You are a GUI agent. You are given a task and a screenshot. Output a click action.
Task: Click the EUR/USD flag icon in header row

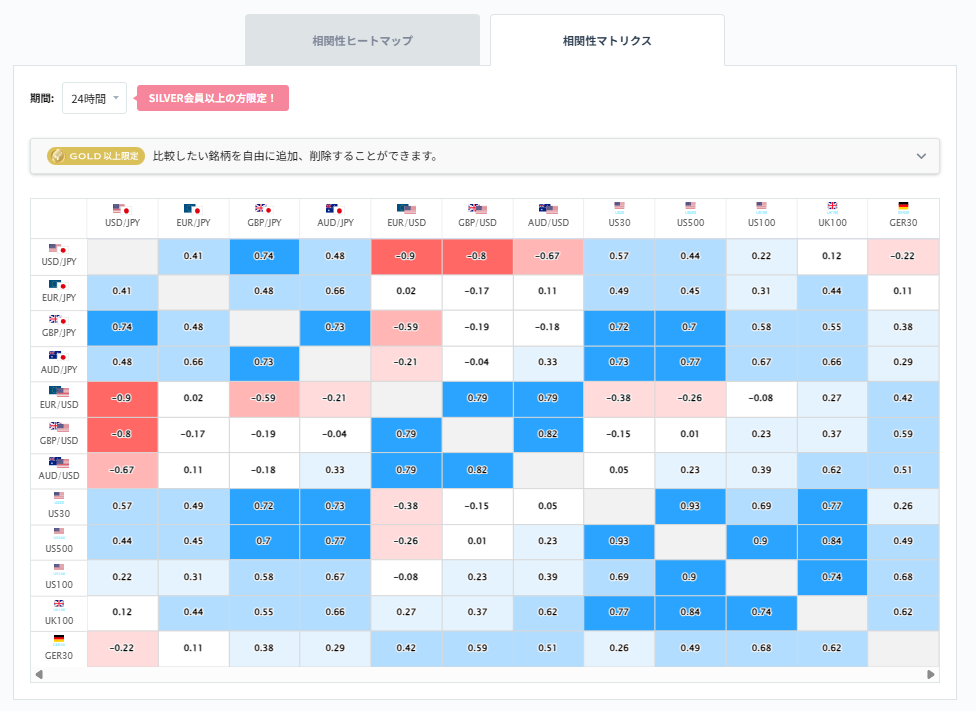[x=406, y=209]
